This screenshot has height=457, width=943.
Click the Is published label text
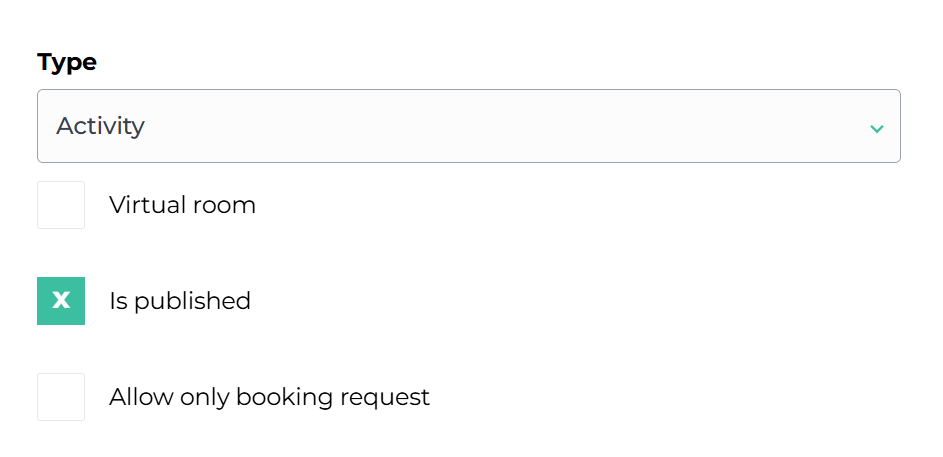click(x=180, y=301)
